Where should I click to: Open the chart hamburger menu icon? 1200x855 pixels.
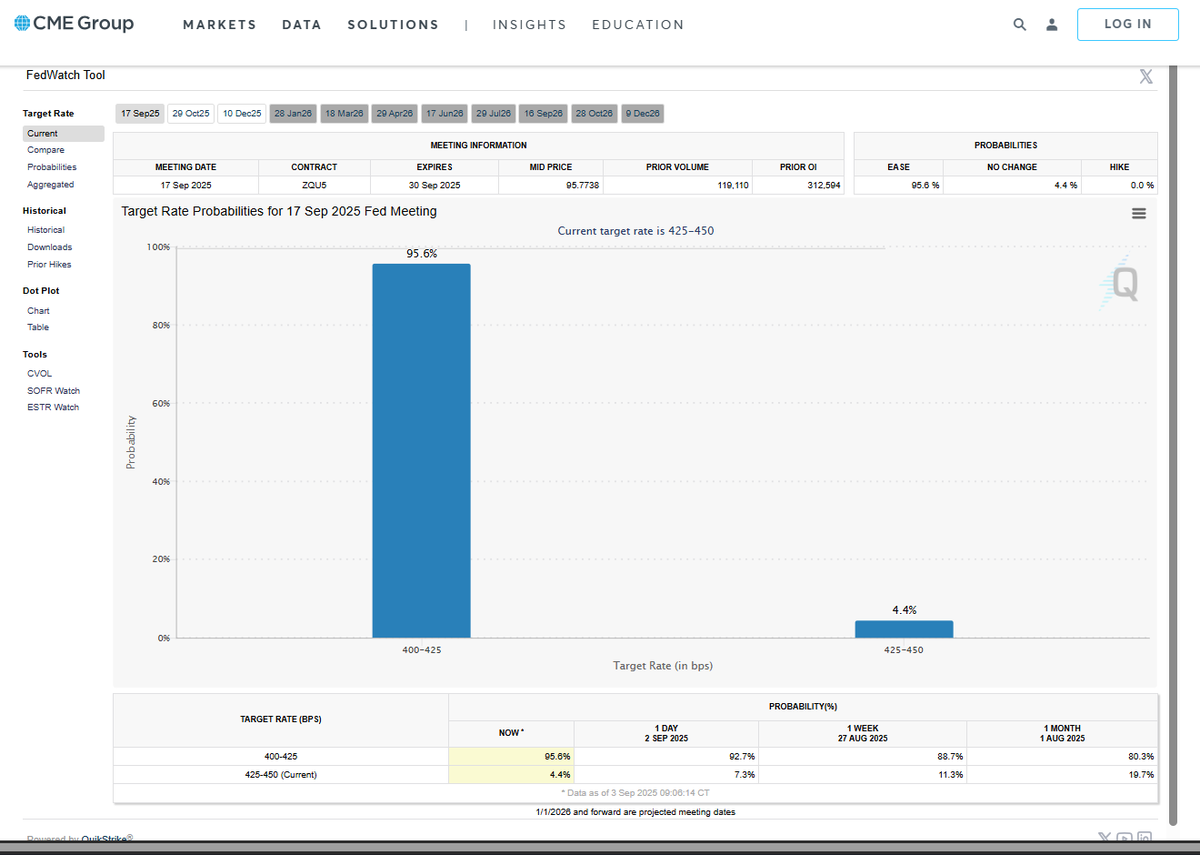[x=1138, y=213]
